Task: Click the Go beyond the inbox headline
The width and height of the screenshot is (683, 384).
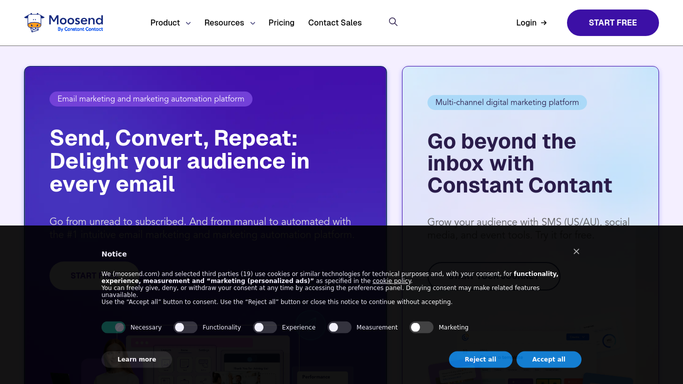Action: point(520,163)
